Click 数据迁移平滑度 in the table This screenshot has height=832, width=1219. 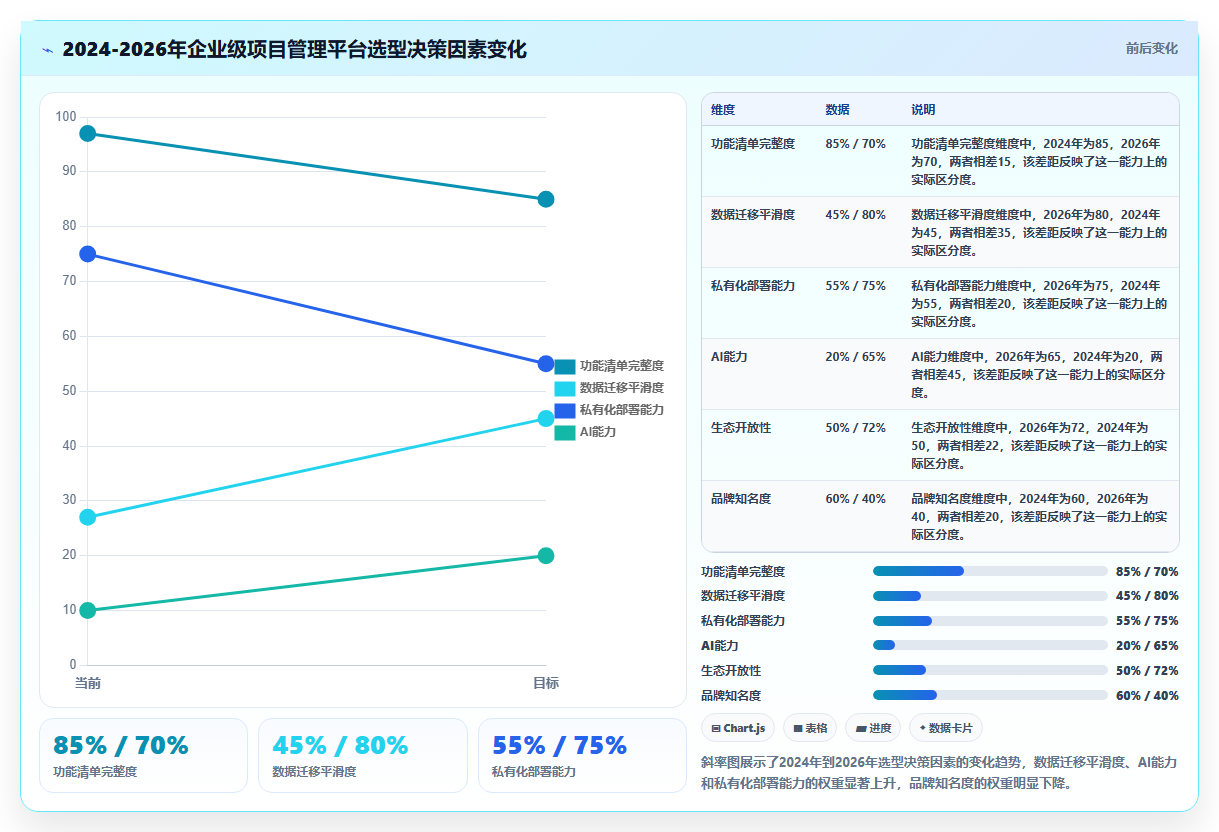tap(753, 215)
